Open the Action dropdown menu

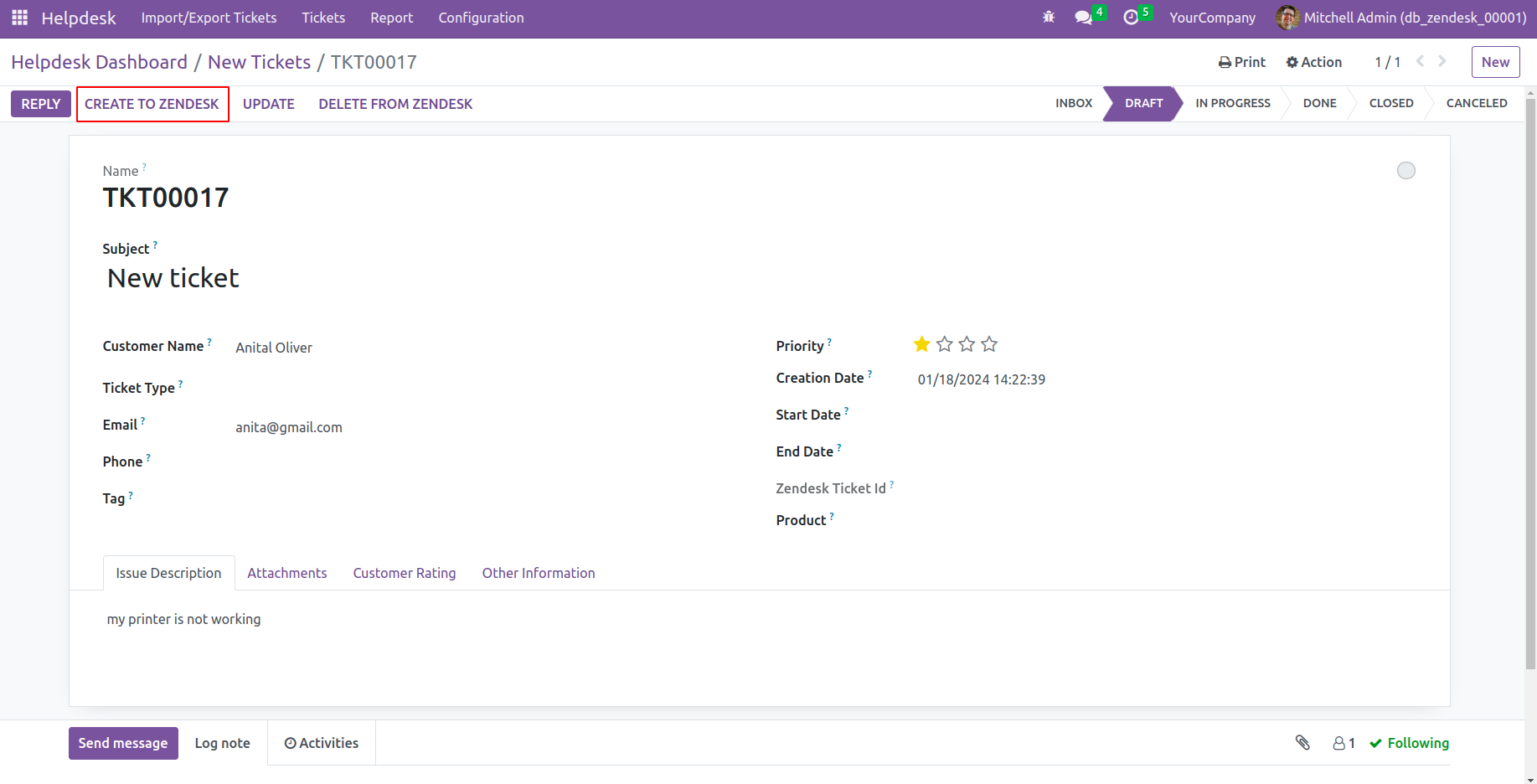[1314, 62]
